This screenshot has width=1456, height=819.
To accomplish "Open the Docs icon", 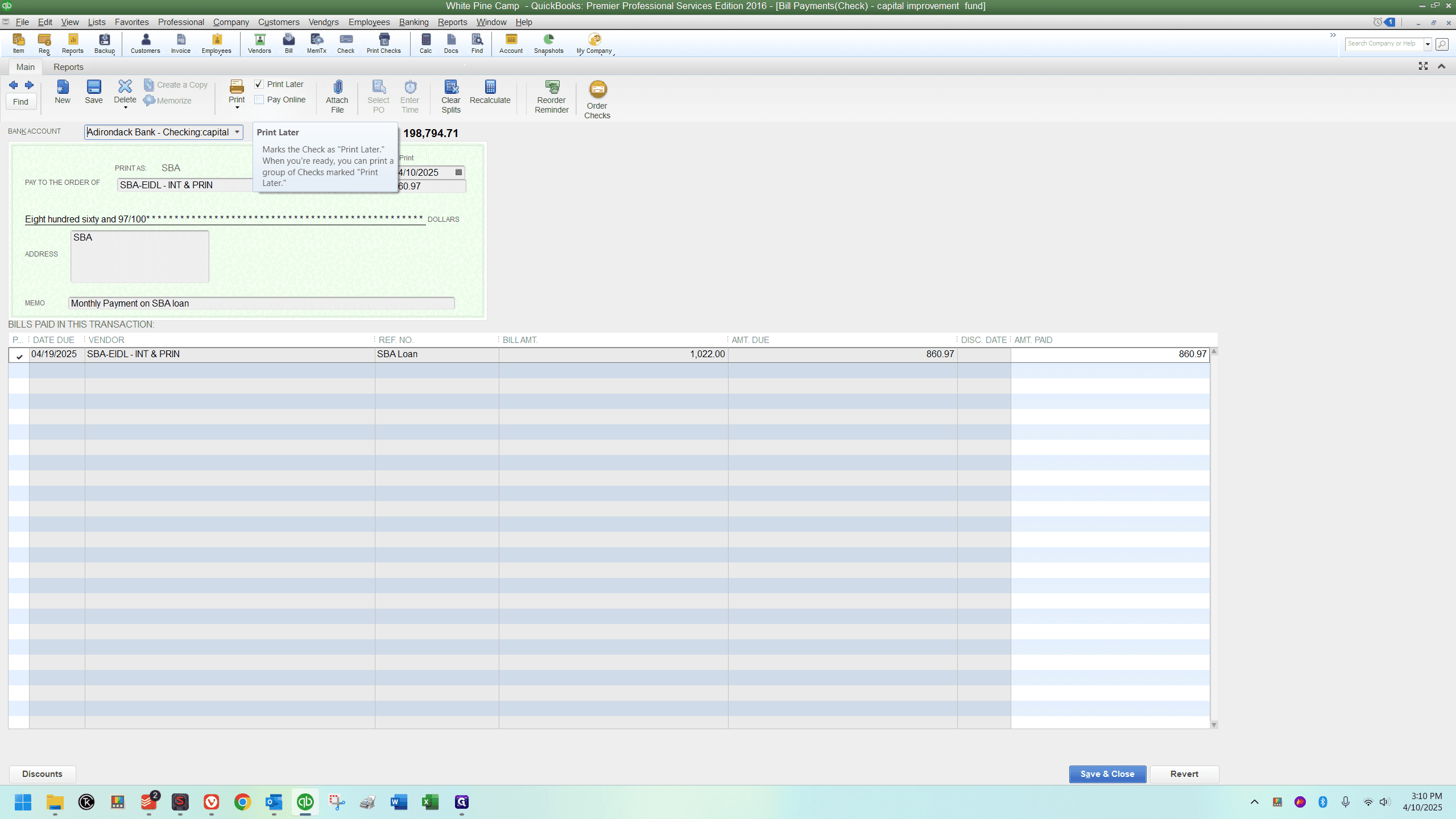I will pyautogui.click(x=451, y=43).
